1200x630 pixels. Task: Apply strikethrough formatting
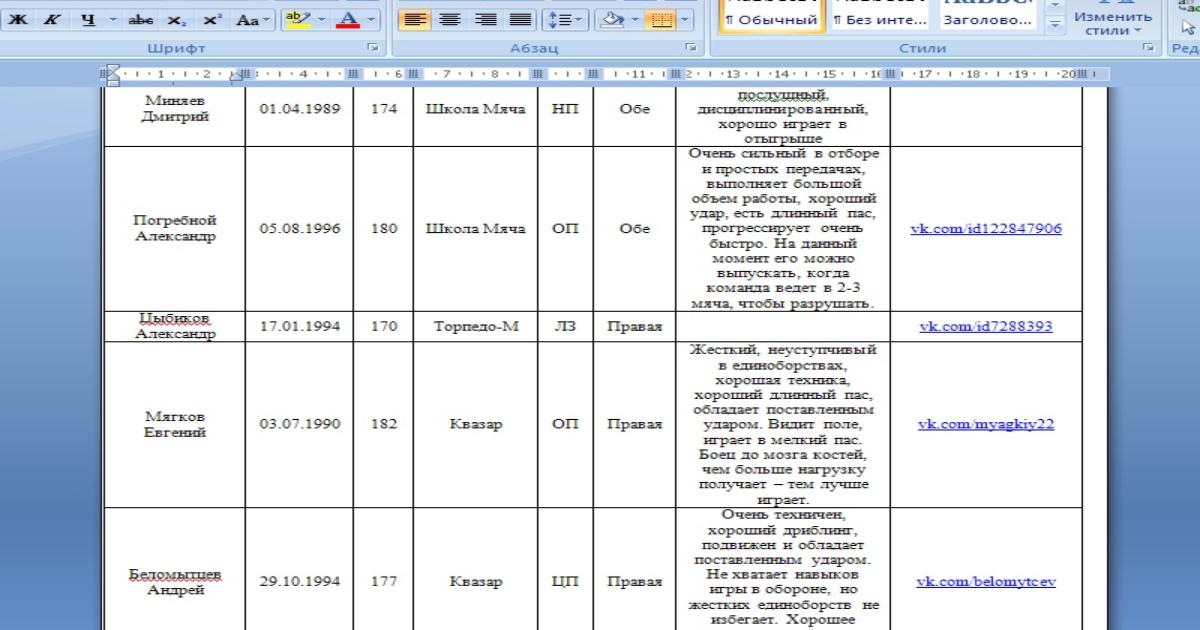pos(139,19)
